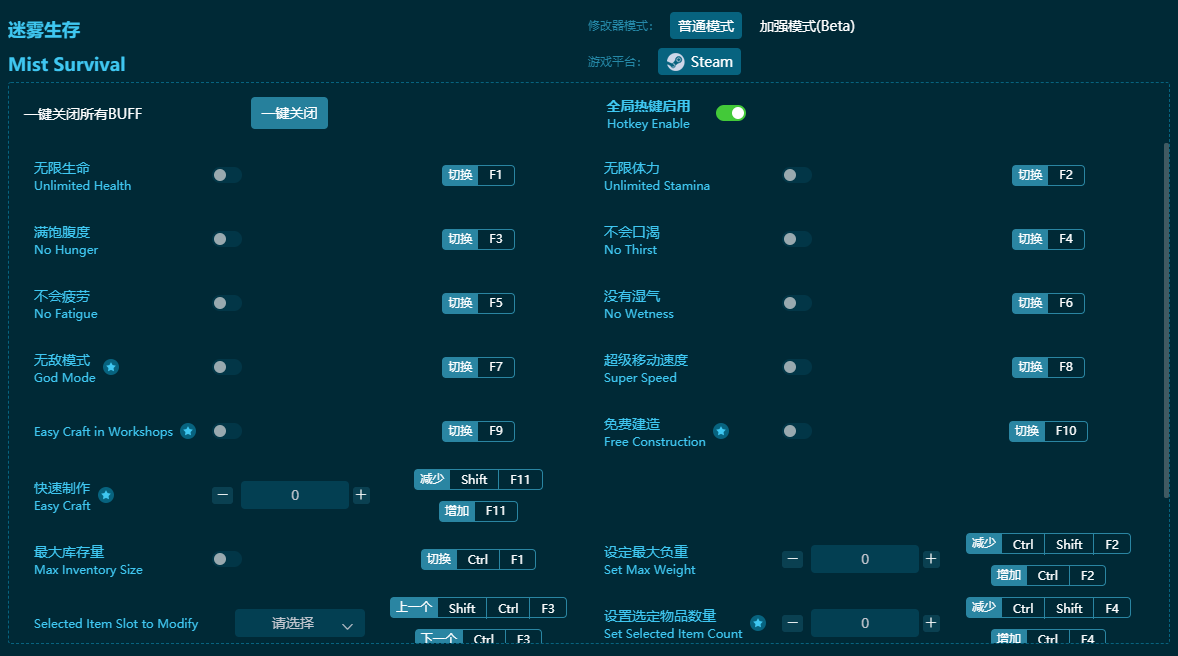Turn off the Hotkey Enable switch
Screen dimensions: 1178x656
pyautogui.click(x=731, y=113)
